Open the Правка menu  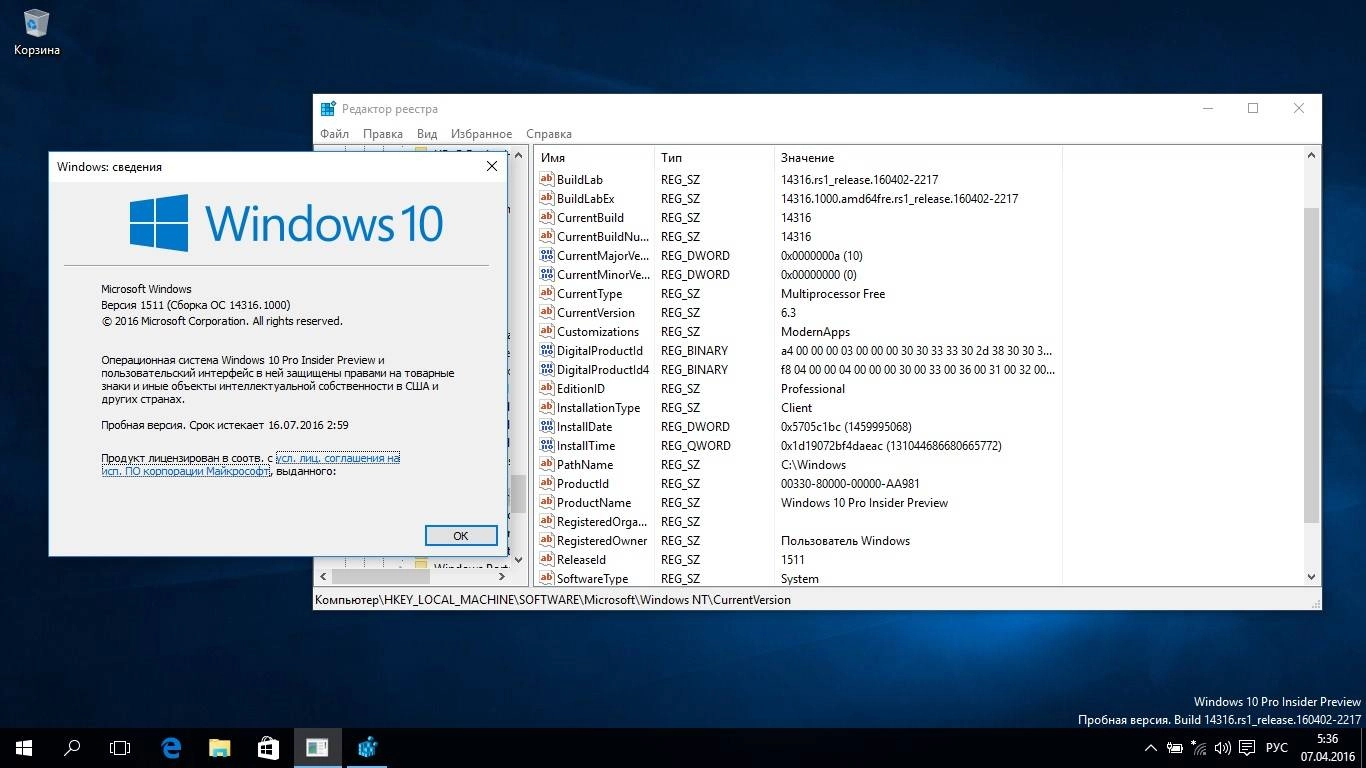tap(383, 133)
